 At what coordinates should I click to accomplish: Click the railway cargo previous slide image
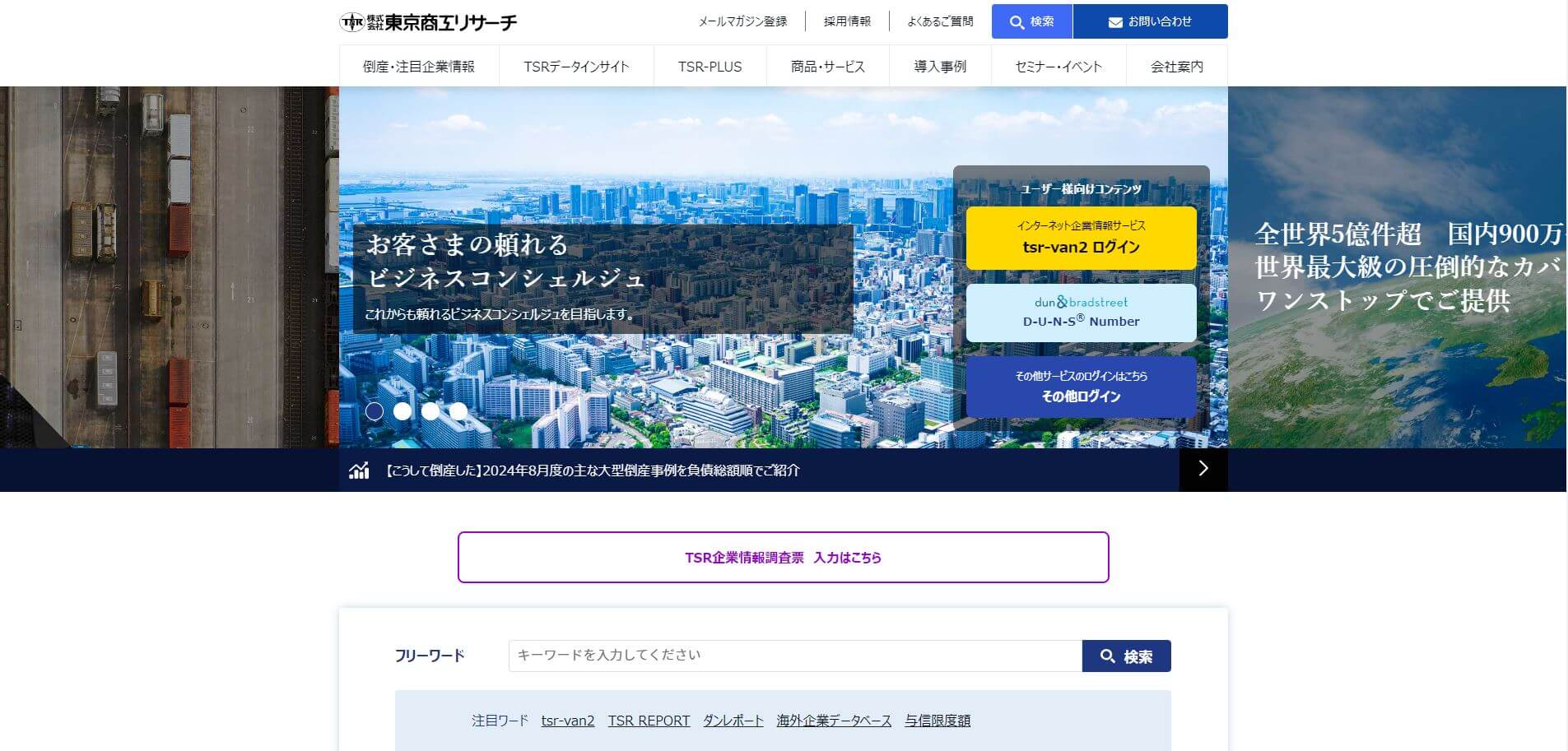(x=169, y=267)
